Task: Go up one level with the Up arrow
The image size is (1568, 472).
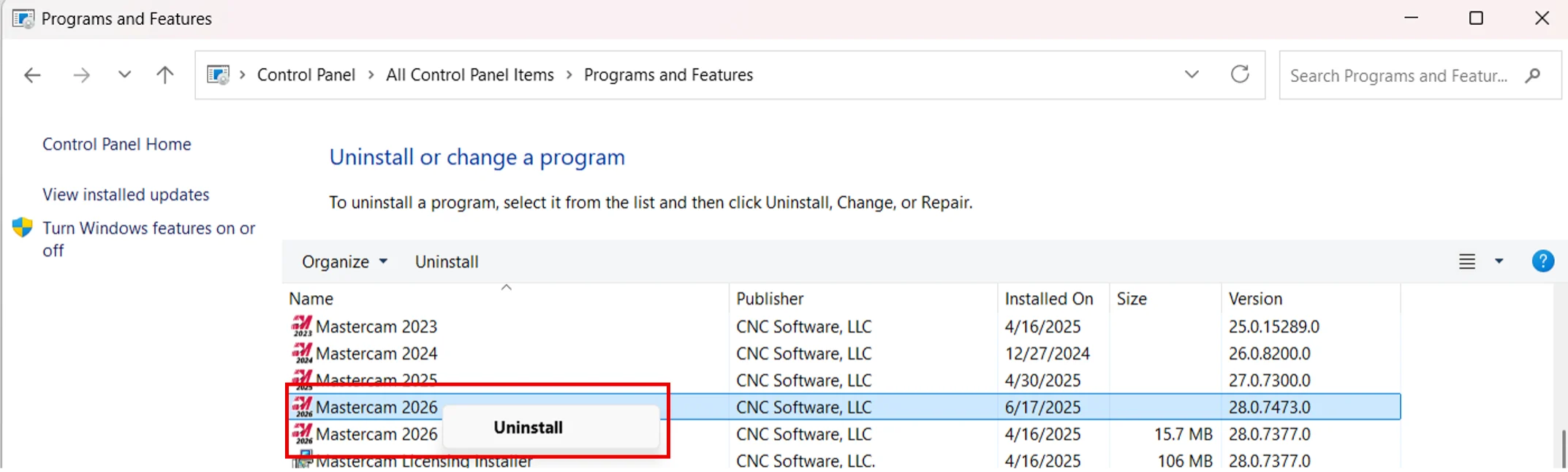Action: click(165, 75)
